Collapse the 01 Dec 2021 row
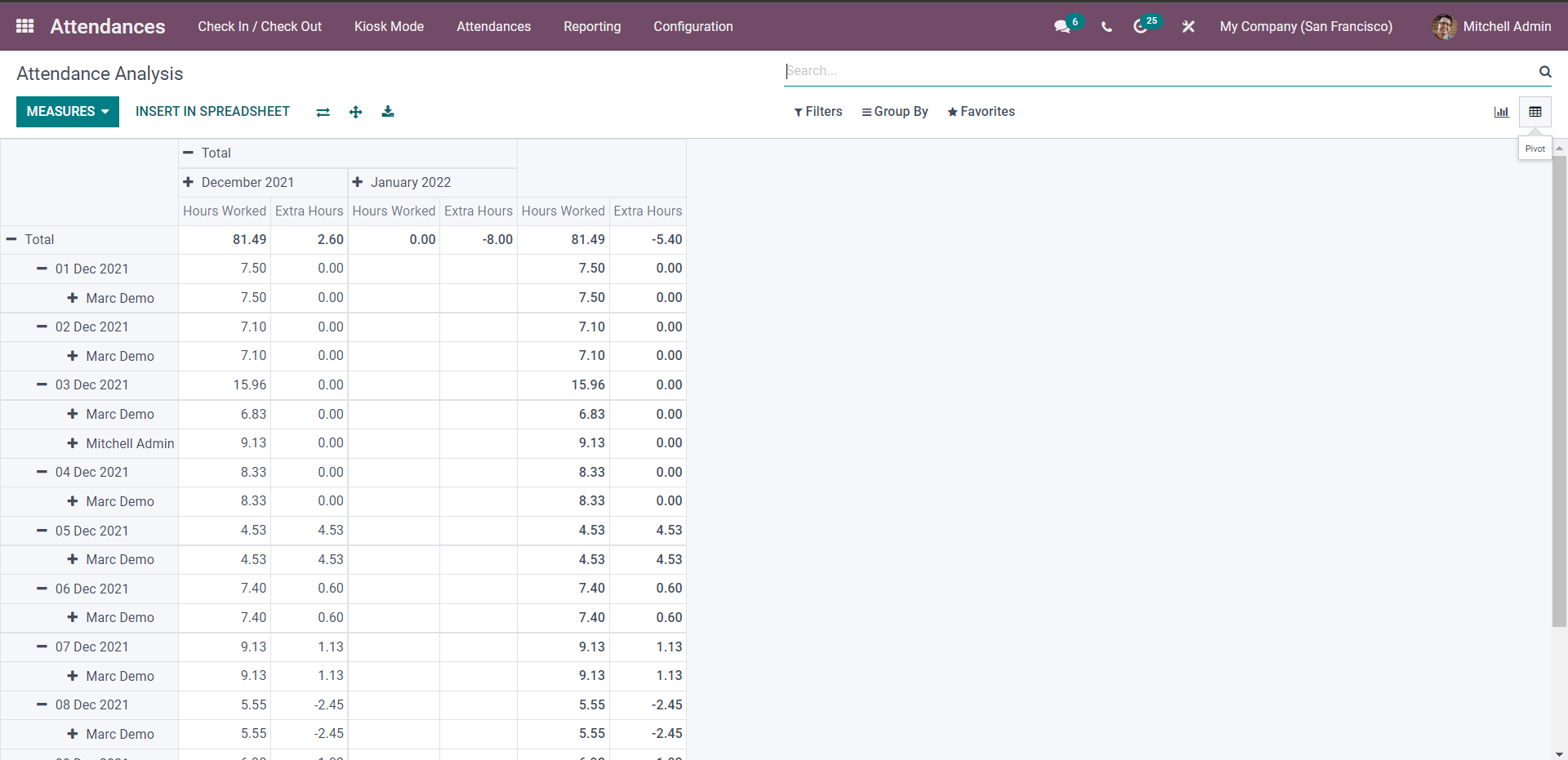Screen dimensions: 1568x760 [x=89, y=269]
